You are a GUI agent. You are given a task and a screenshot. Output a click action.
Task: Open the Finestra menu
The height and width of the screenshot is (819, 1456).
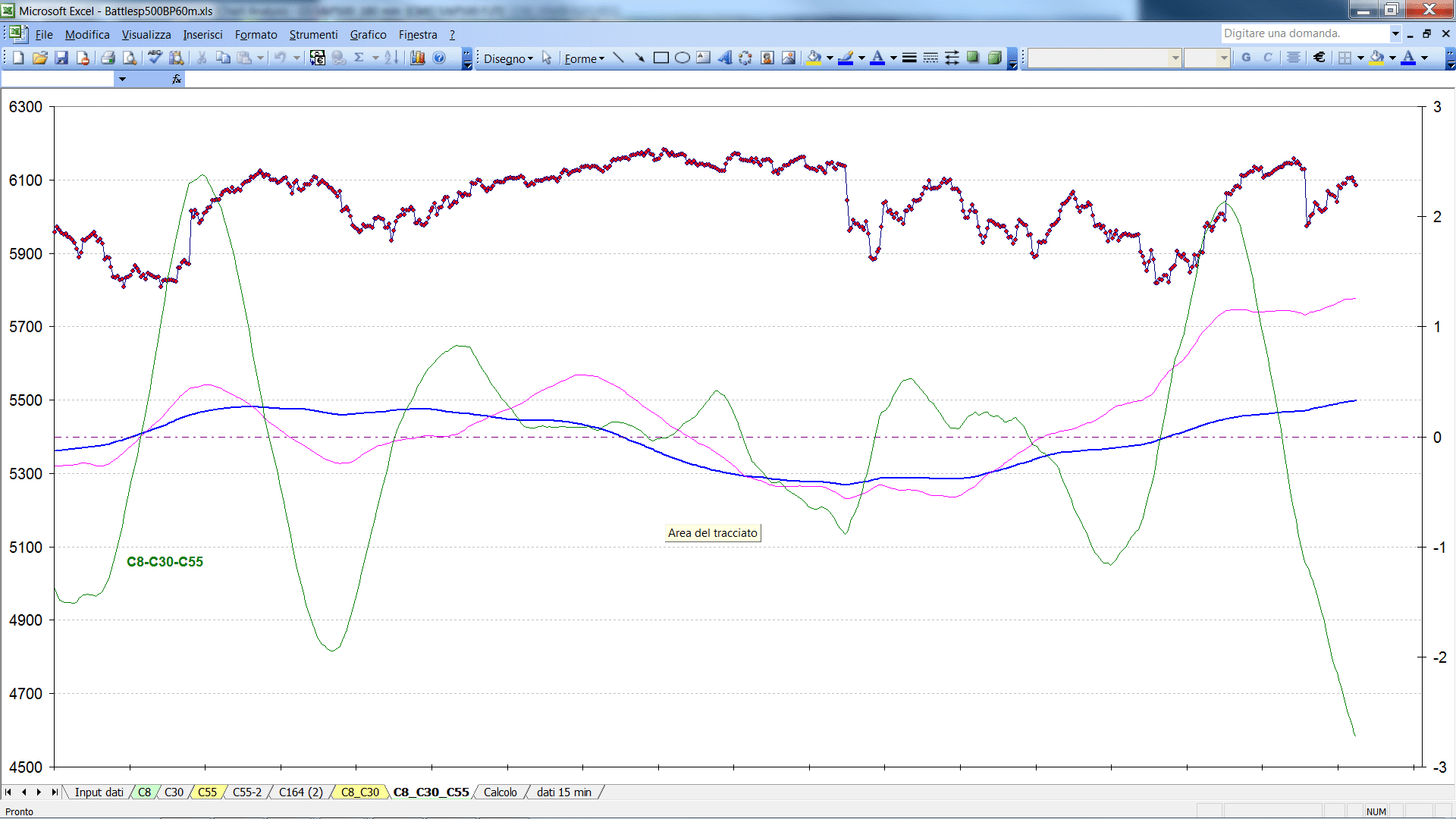[418, 34]
